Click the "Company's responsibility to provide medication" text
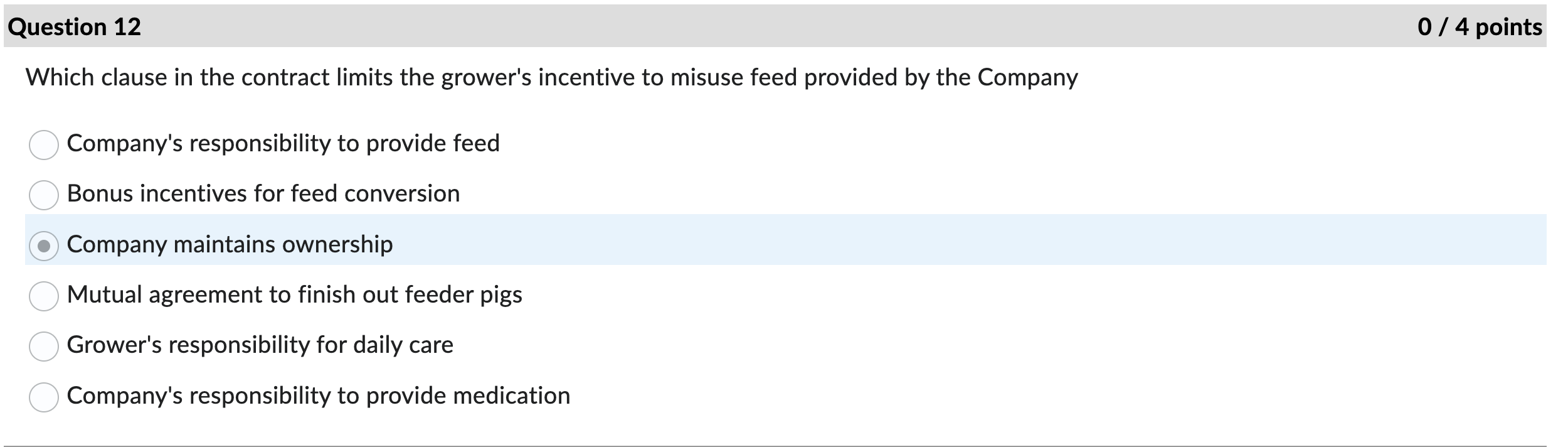 point(317,395)
